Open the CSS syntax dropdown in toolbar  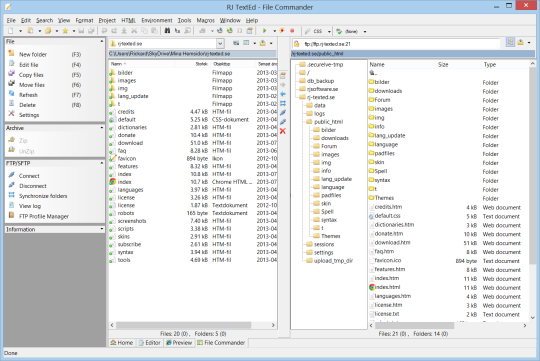pyautogui.click(x=329, y=31)
